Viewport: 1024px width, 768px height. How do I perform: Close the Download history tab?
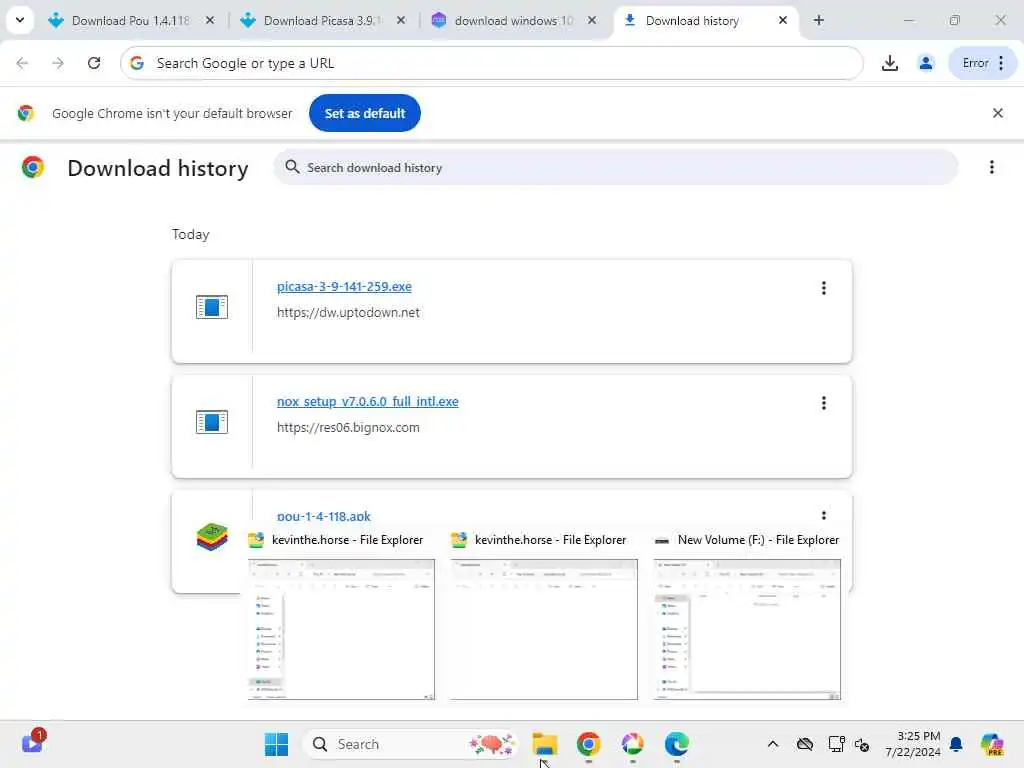pos(782,21)
